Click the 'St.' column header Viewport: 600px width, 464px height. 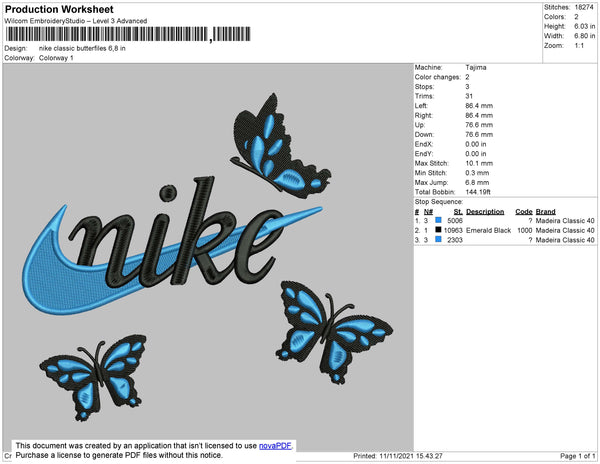point(458,212)
